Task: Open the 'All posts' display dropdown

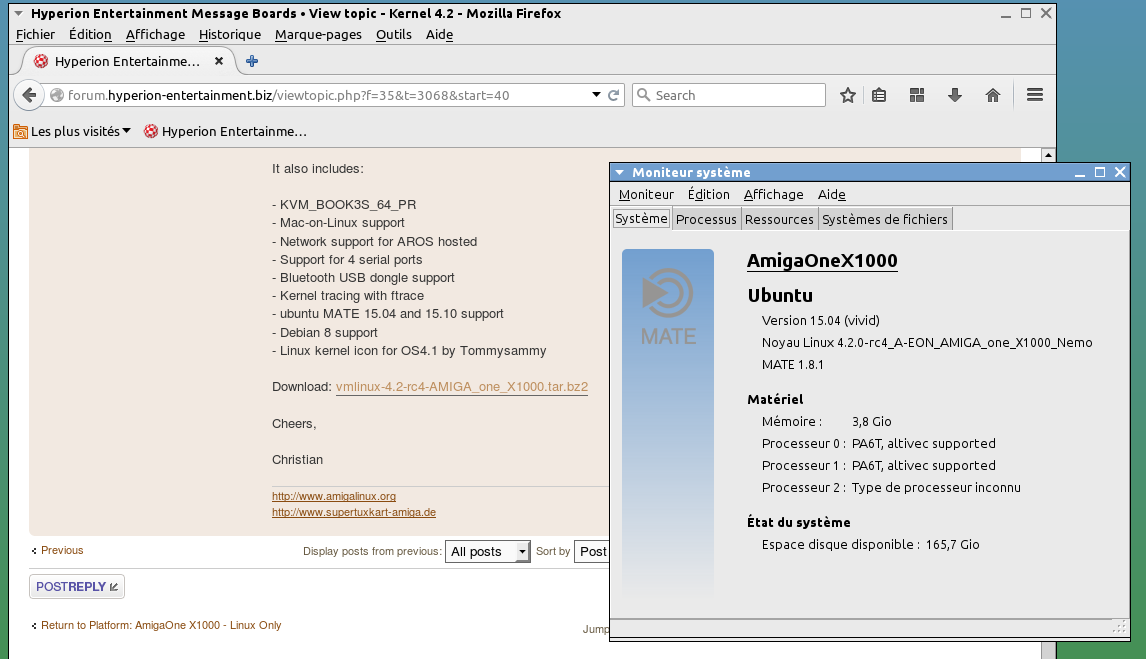Action: pos(488,551)
